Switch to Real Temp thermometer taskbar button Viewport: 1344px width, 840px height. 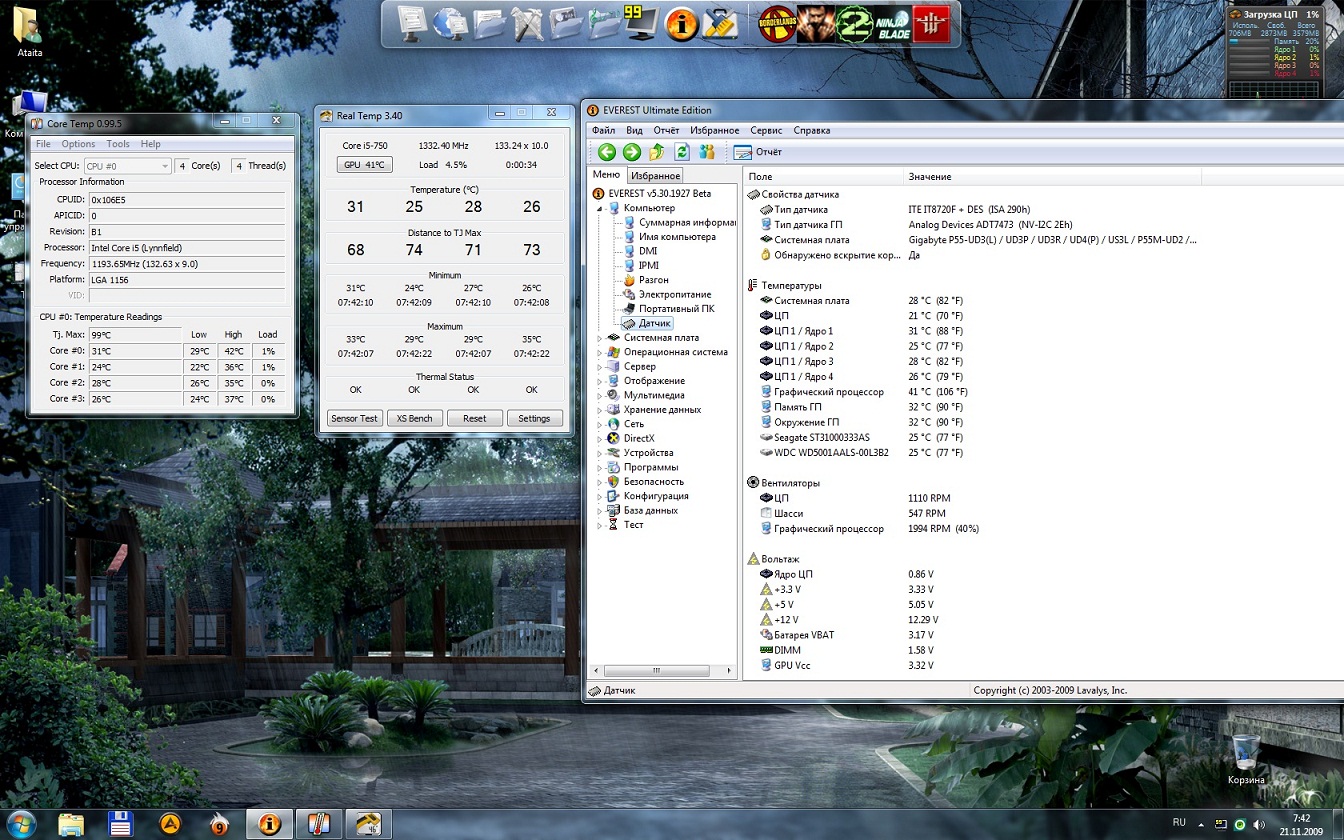pyautogui.click(x=318, y=825)
